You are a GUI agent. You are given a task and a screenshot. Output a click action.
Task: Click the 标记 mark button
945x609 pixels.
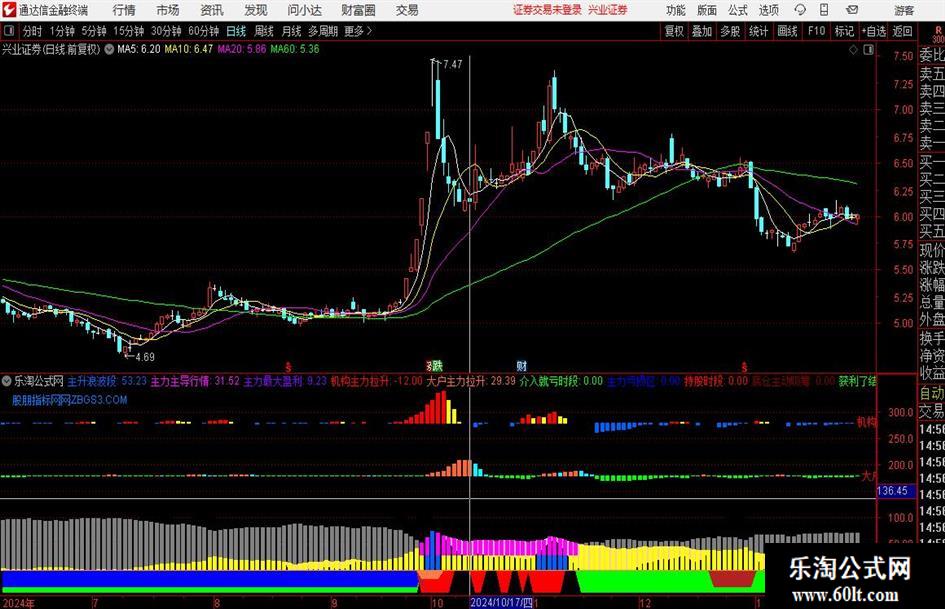coord(844,31)
